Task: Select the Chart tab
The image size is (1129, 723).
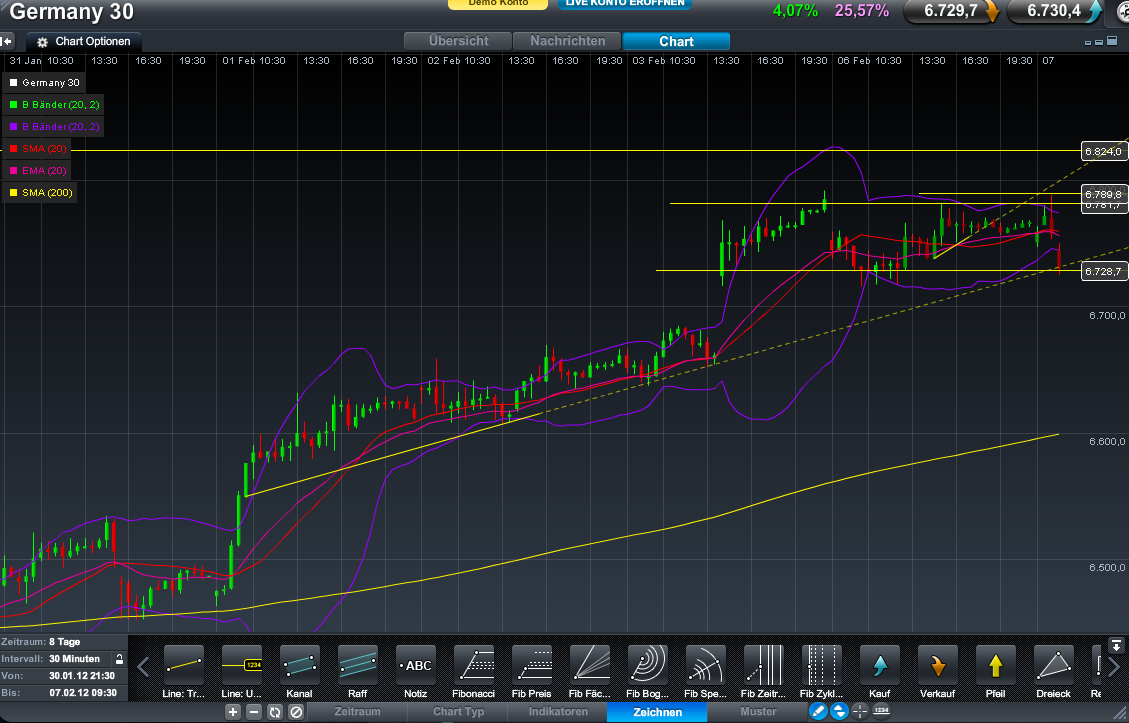Action: coord(676,41)
